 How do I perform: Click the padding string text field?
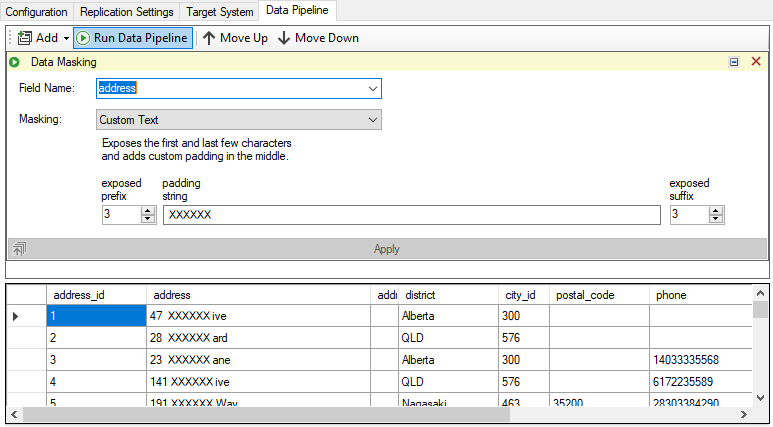click(411, 215)
